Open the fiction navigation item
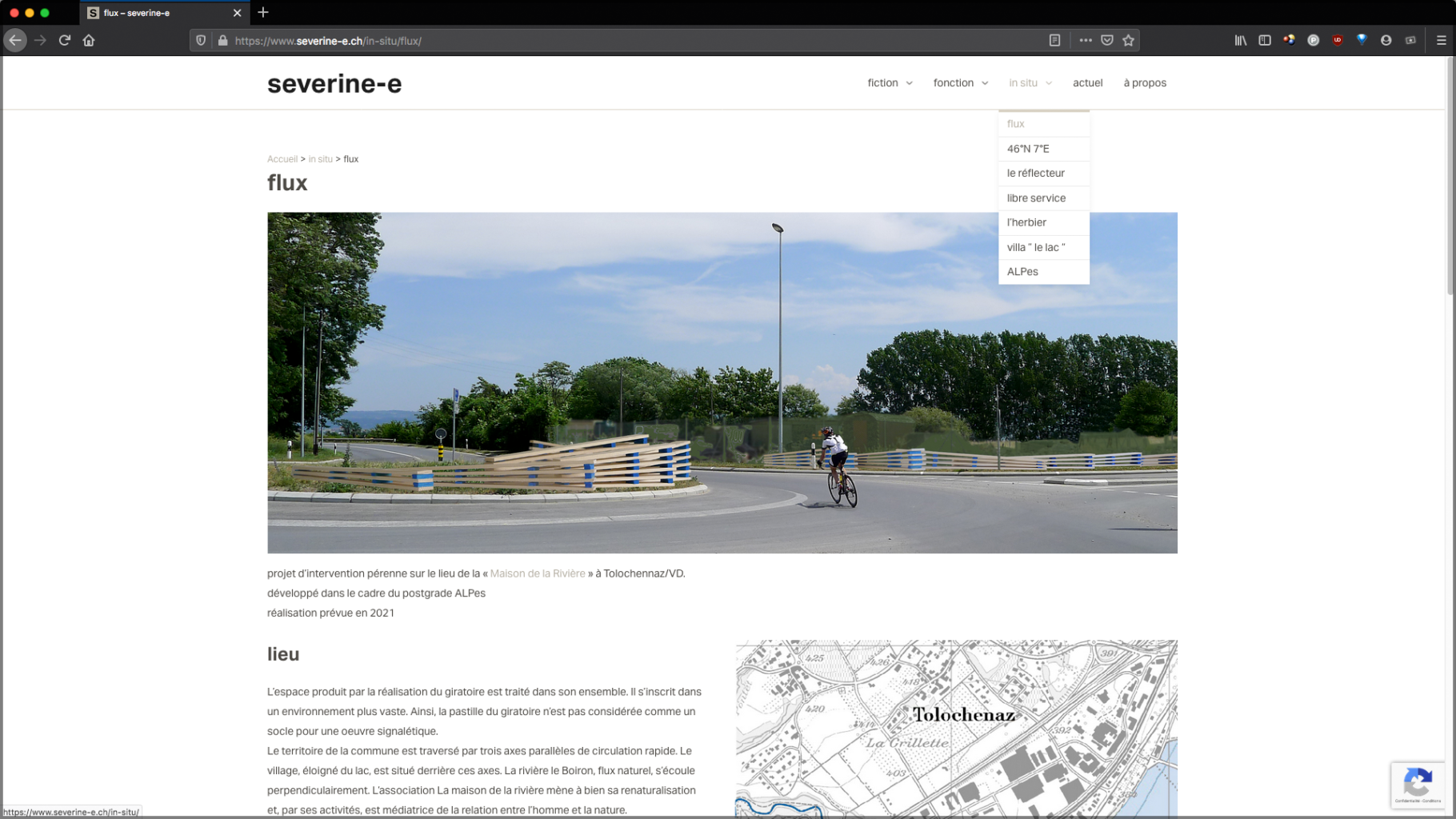1456x819 pixels. point(882,82)
